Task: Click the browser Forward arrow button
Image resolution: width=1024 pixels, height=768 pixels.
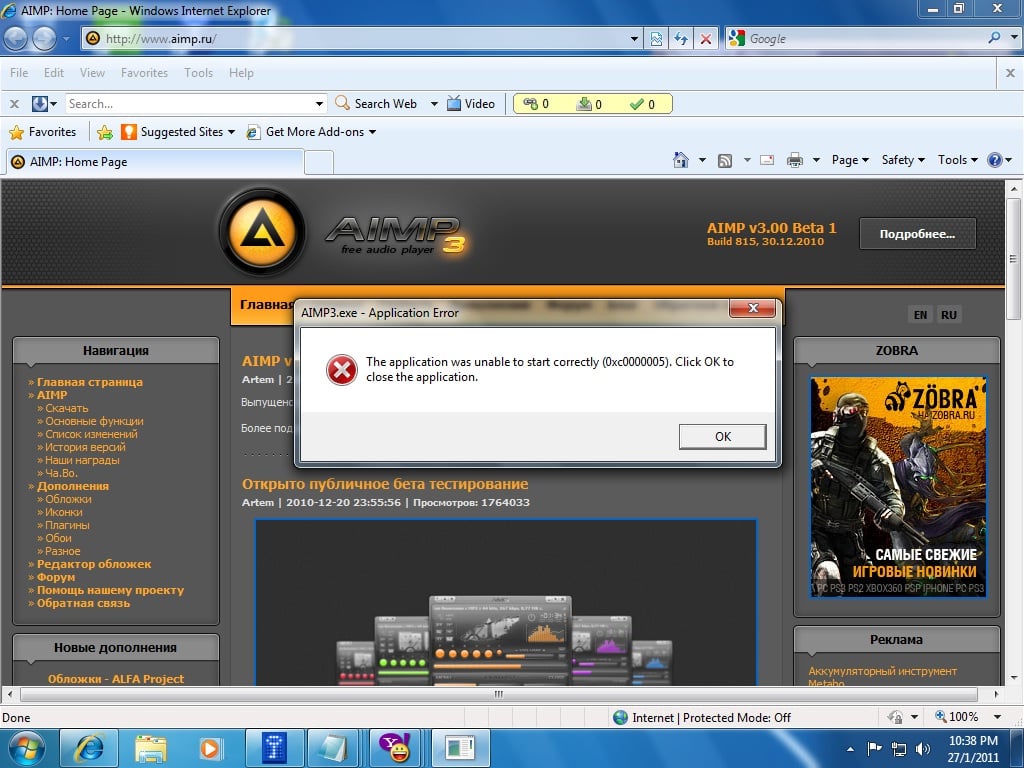Action: pyautogui.click(x=44, y=39)
